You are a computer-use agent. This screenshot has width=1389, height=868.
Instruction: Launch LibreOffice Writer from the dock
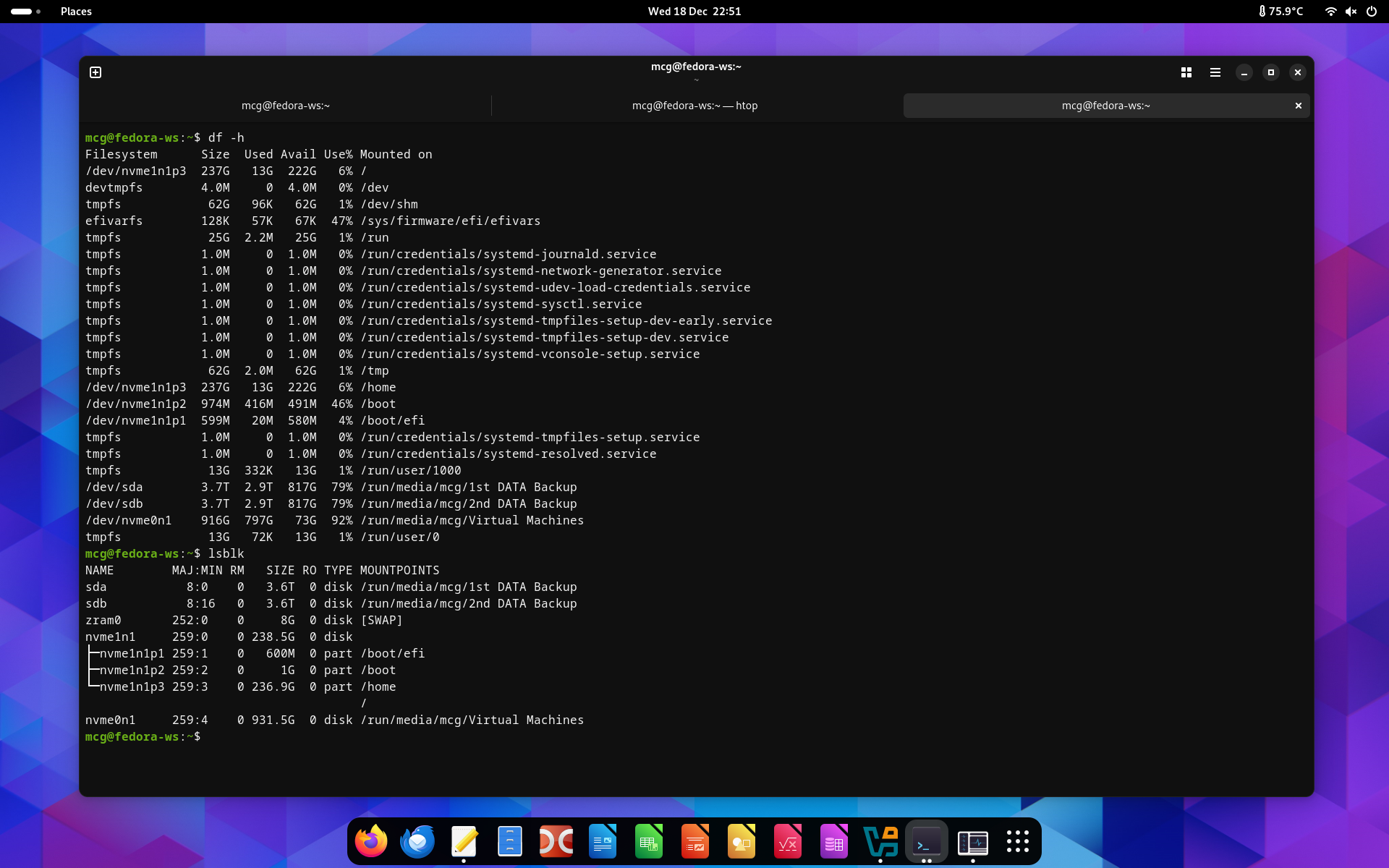pos(603,841)
